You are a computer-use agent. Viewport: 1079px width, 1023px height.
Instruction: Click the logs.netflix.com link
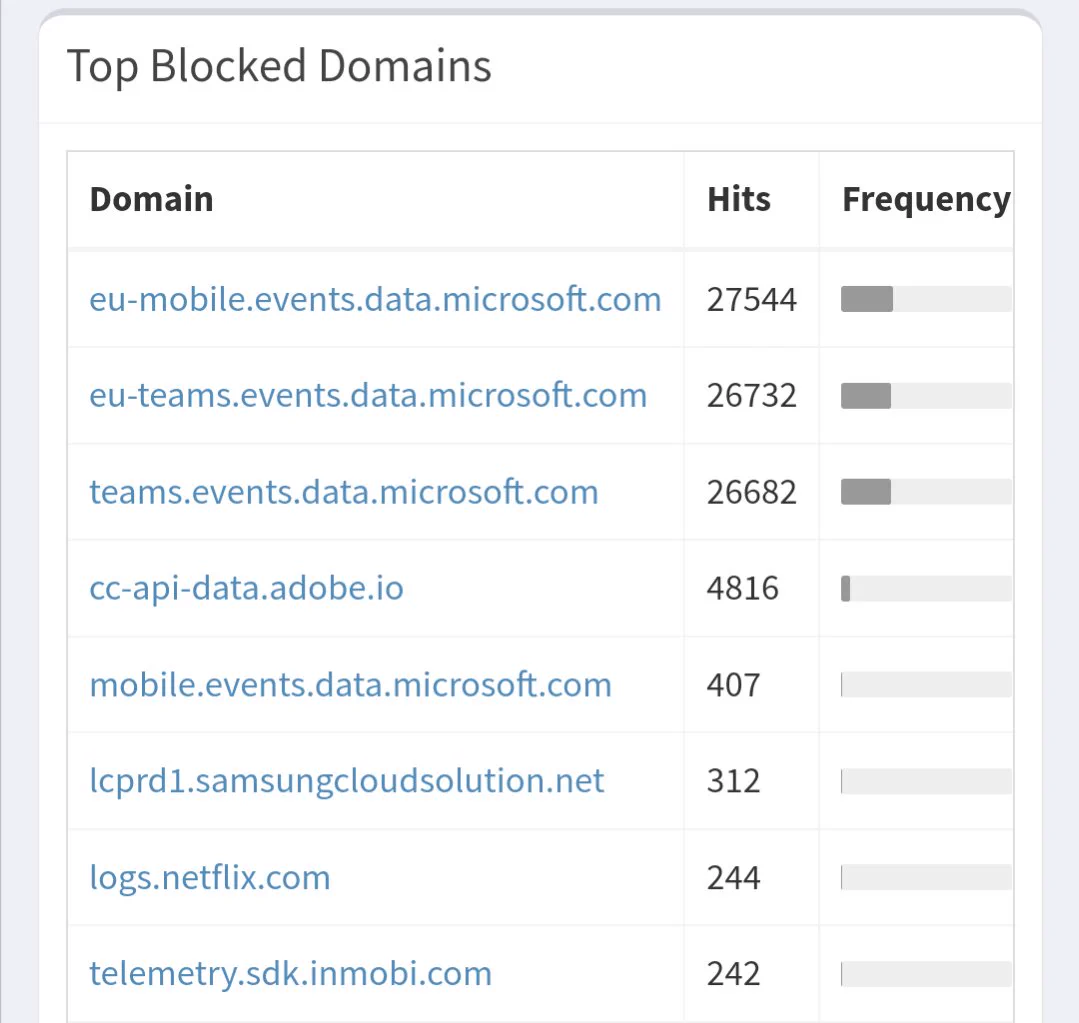[210, 877]
